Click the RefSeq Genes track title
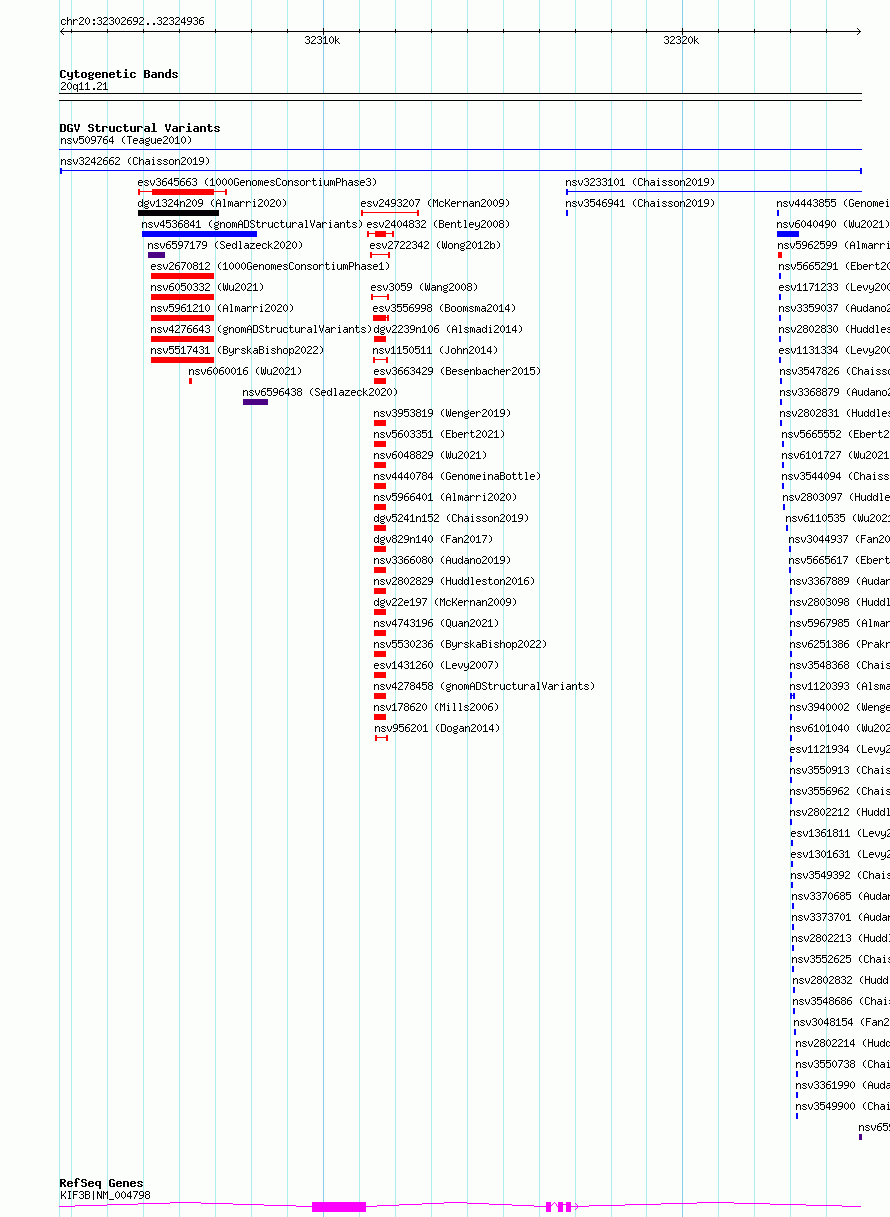 101,1183
